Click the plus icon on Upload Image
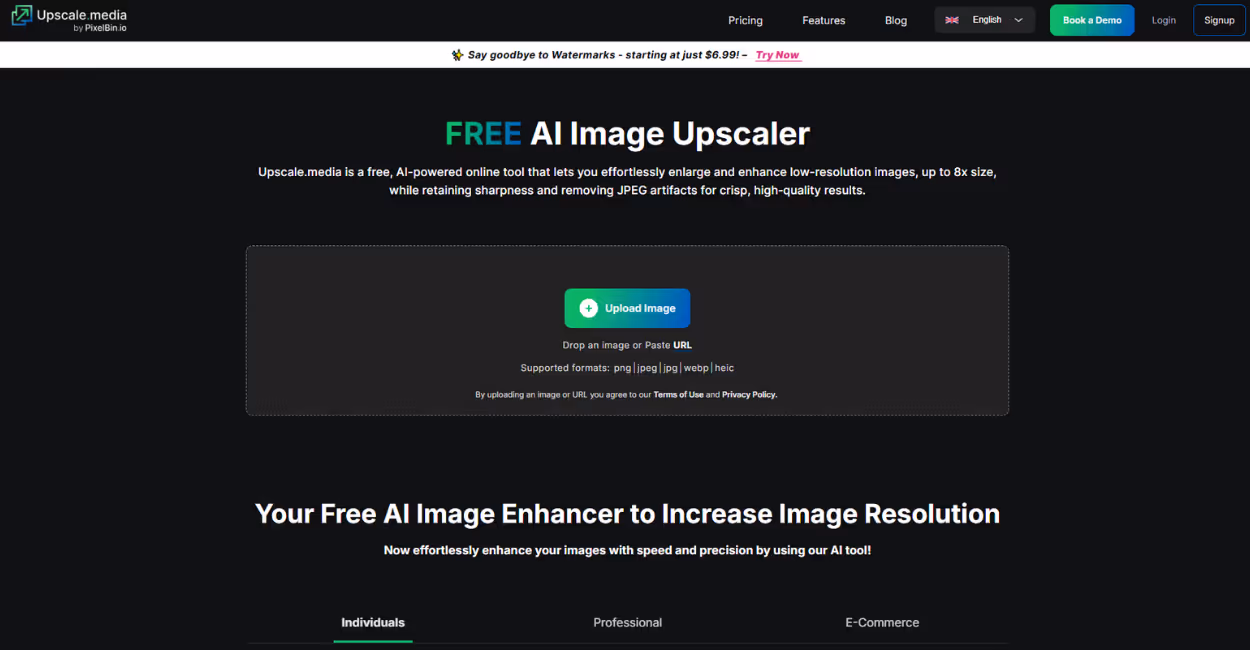The image size is (1250, 650). coord(589,308)
